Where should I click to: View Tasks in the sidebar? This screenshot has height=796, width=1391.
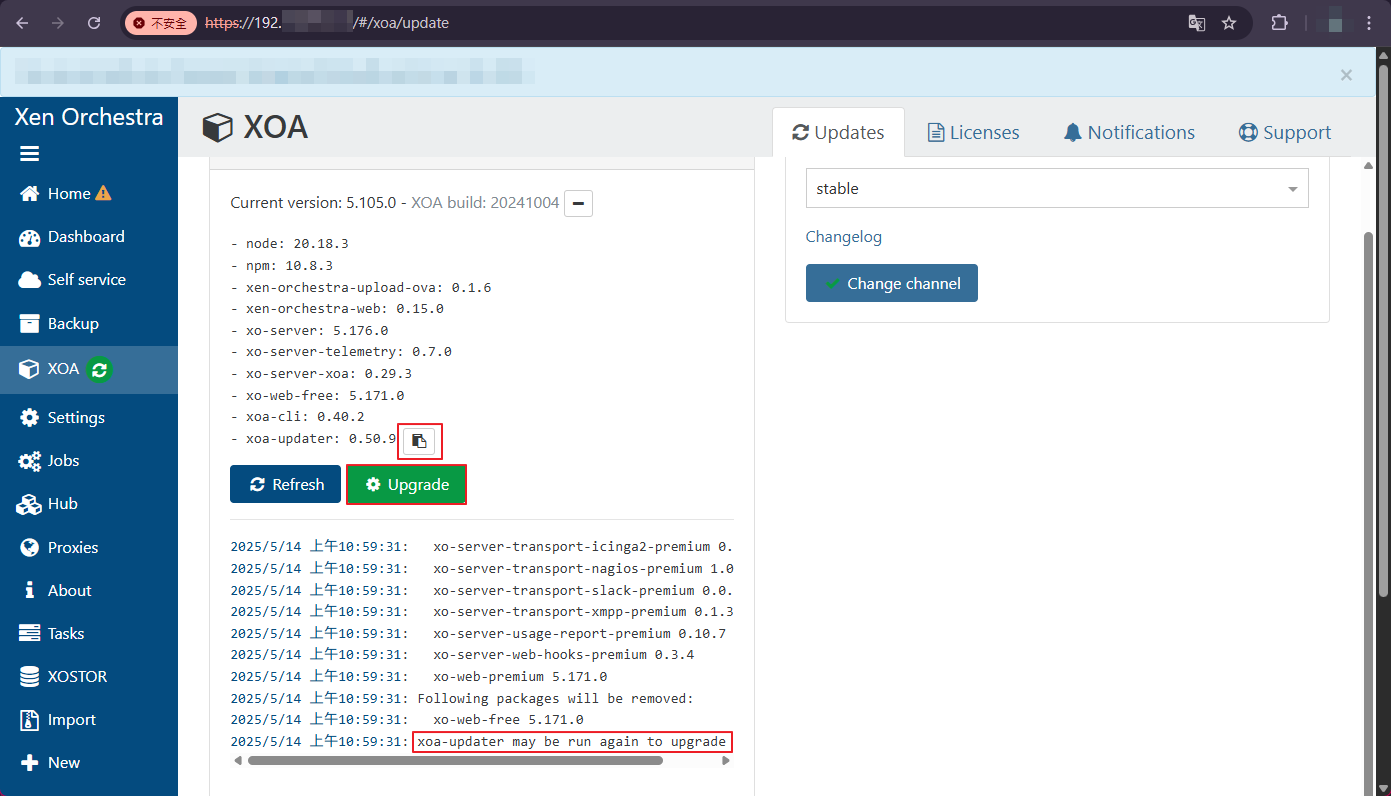coord(53,634)
